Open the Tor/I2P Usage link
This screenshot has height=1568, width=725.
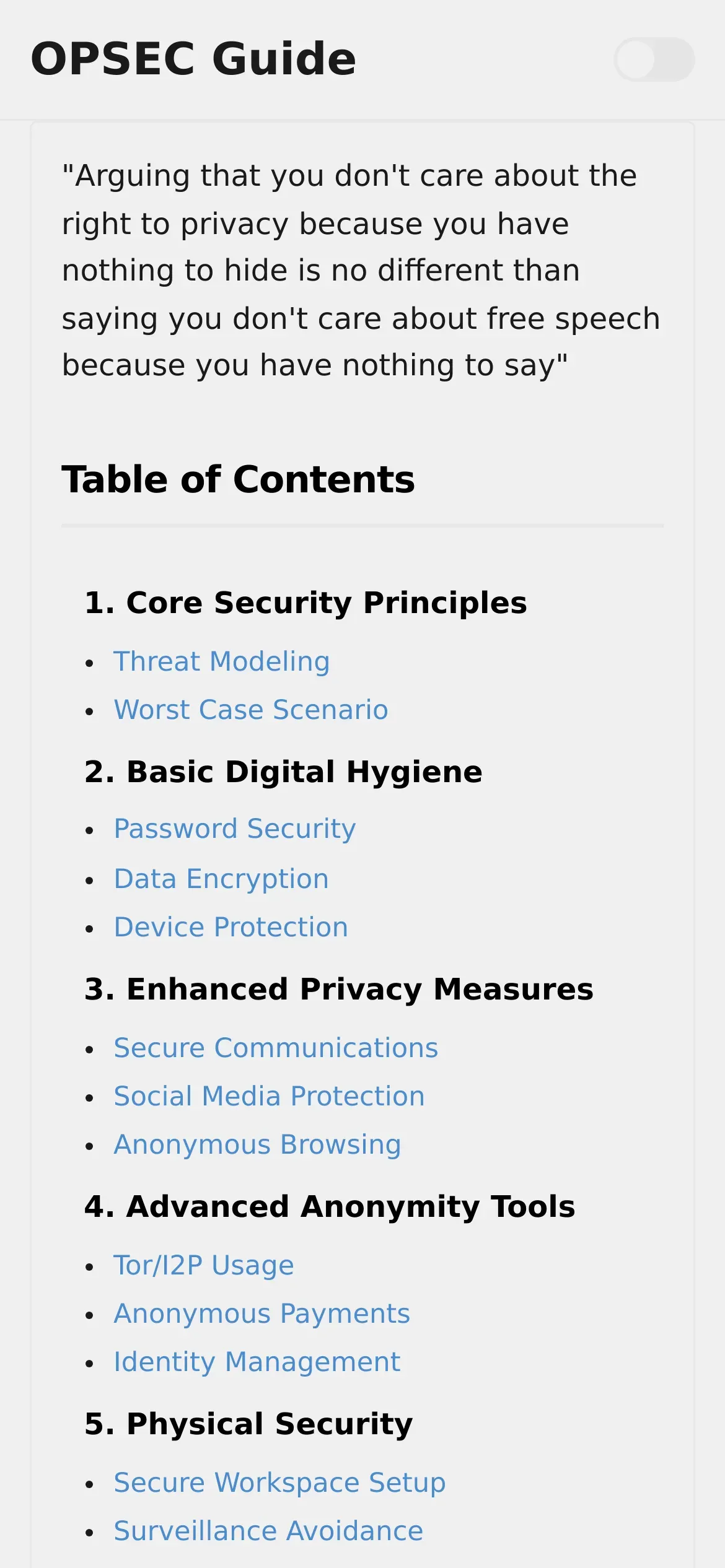point(204,1265)
